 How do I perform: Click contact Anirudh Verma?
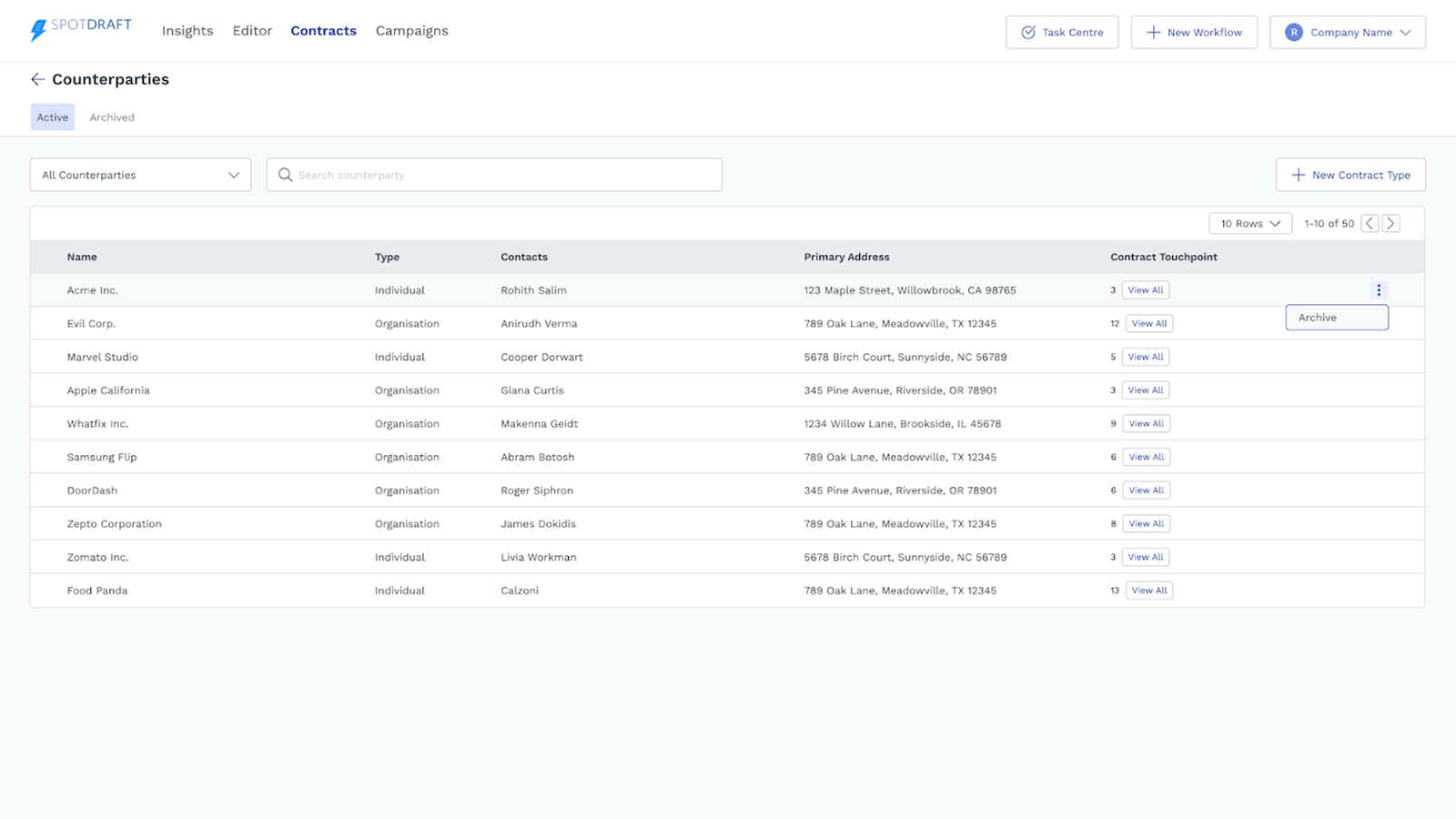tap(539, 323)
